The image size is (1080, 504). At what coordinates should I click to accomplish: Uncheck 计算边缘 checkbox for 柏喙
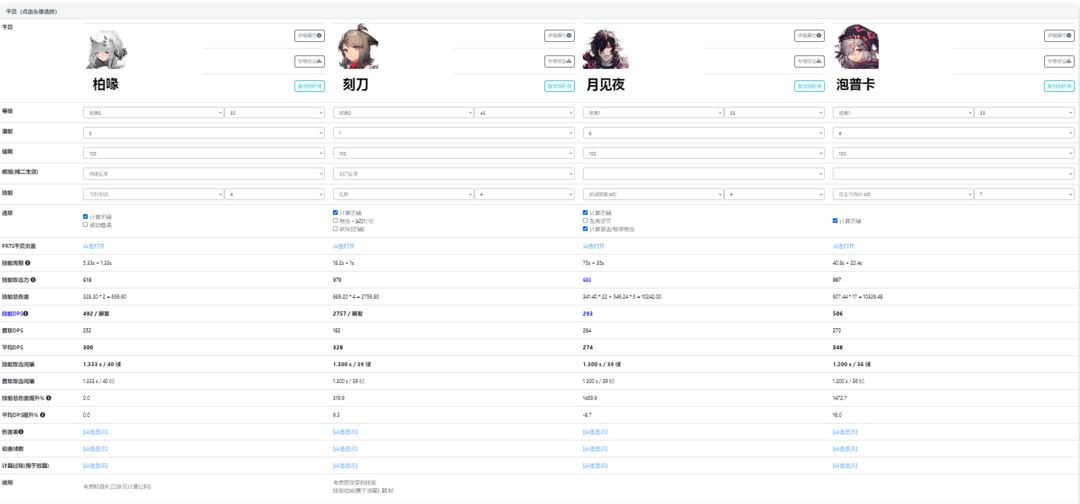(85, 216)
